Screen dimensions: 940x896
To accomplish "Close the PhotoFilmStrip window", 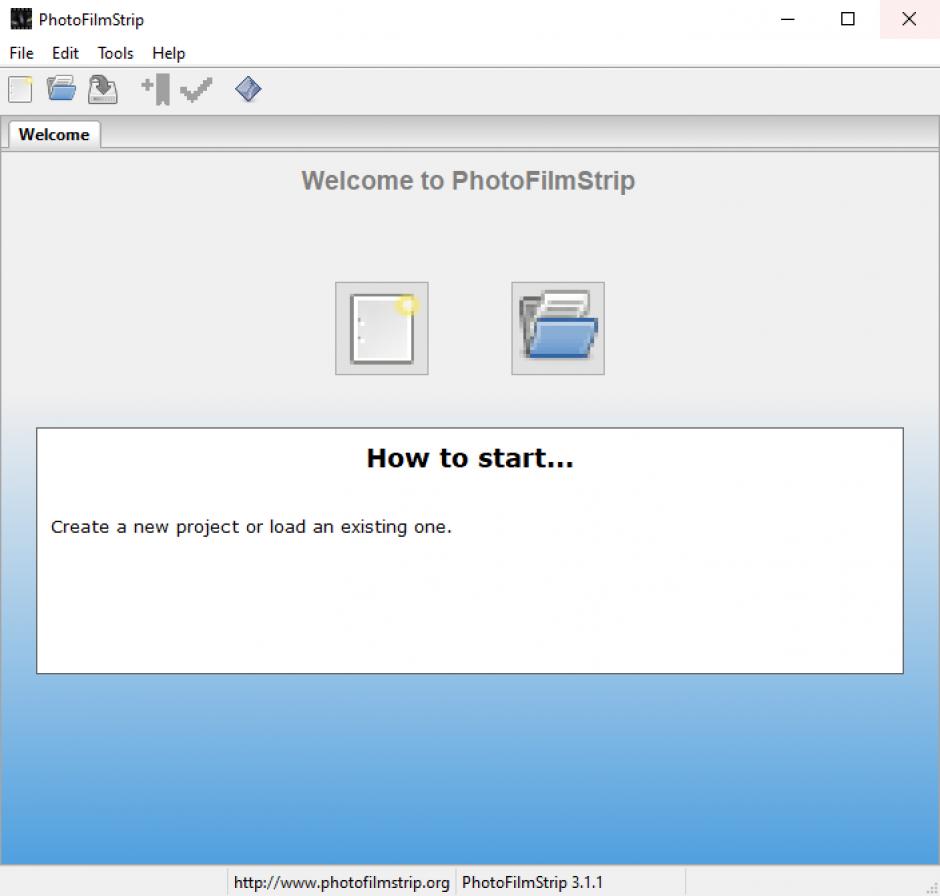I will 909,19.
